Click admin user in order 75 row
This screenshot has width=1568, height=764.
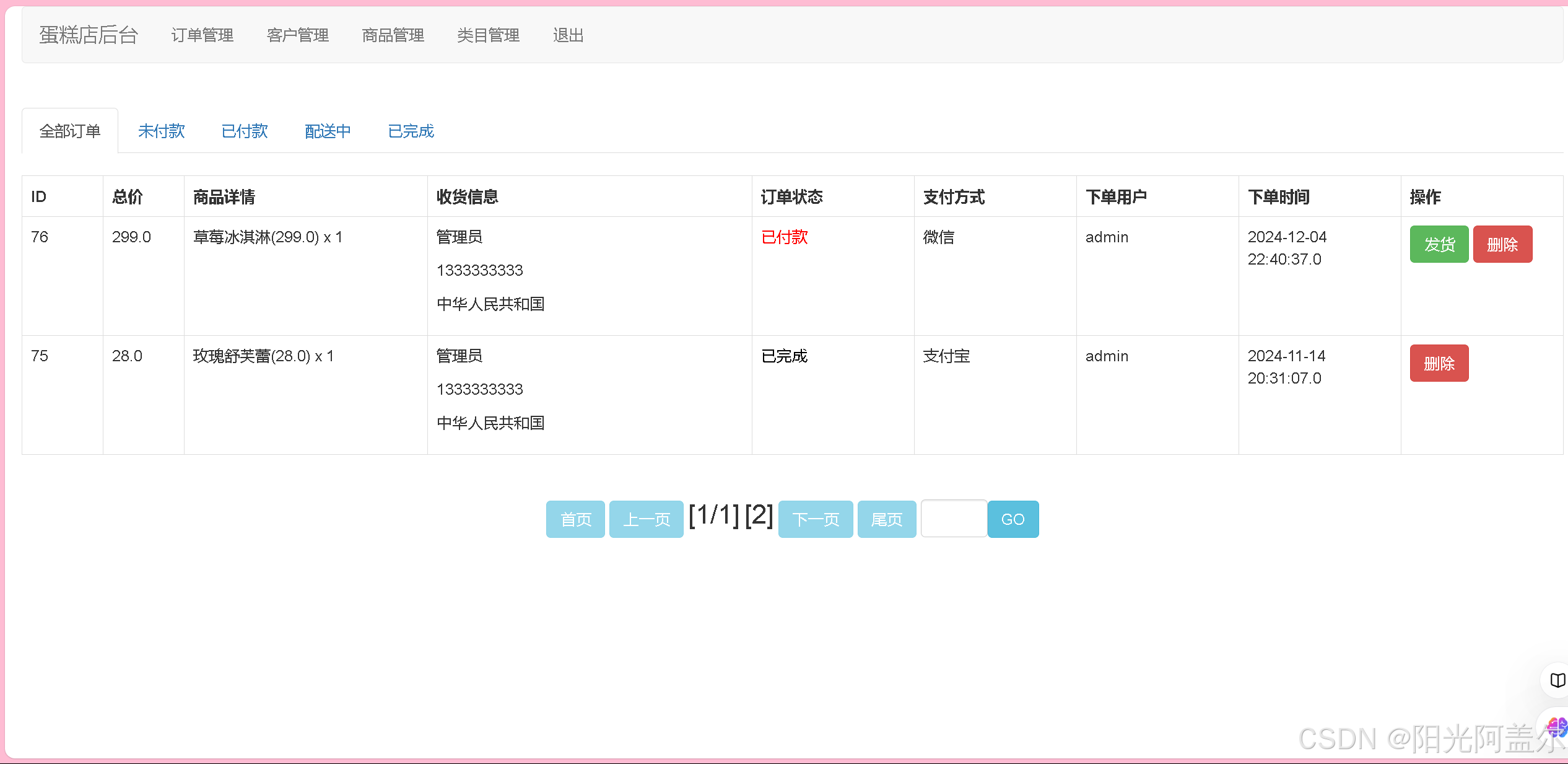[x=1107, y=356]
